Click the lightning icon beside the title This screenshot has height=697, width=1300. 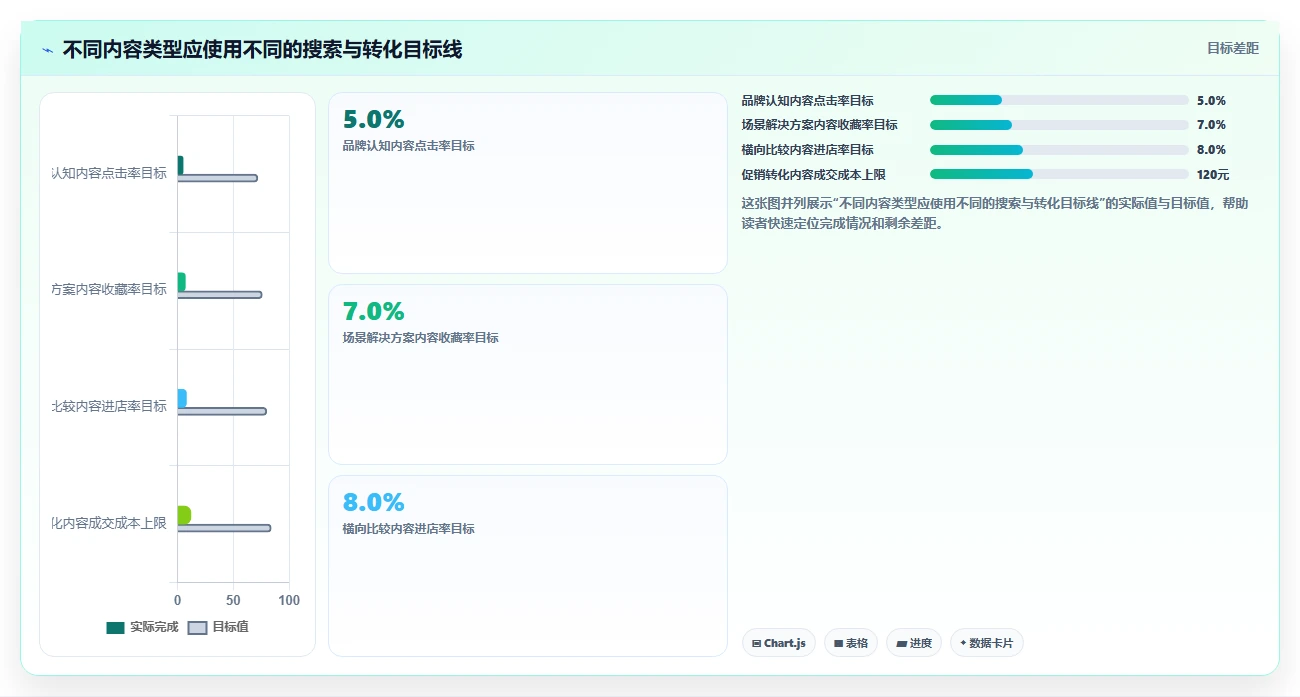[47, 50]
